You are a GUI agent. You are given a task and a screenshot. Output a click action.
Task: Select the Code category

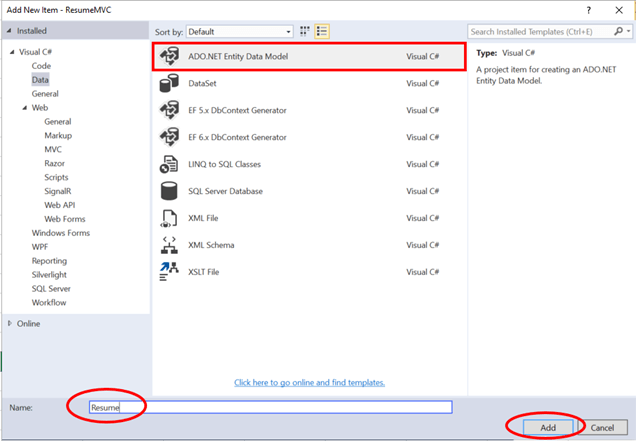[x=41, y=66]
